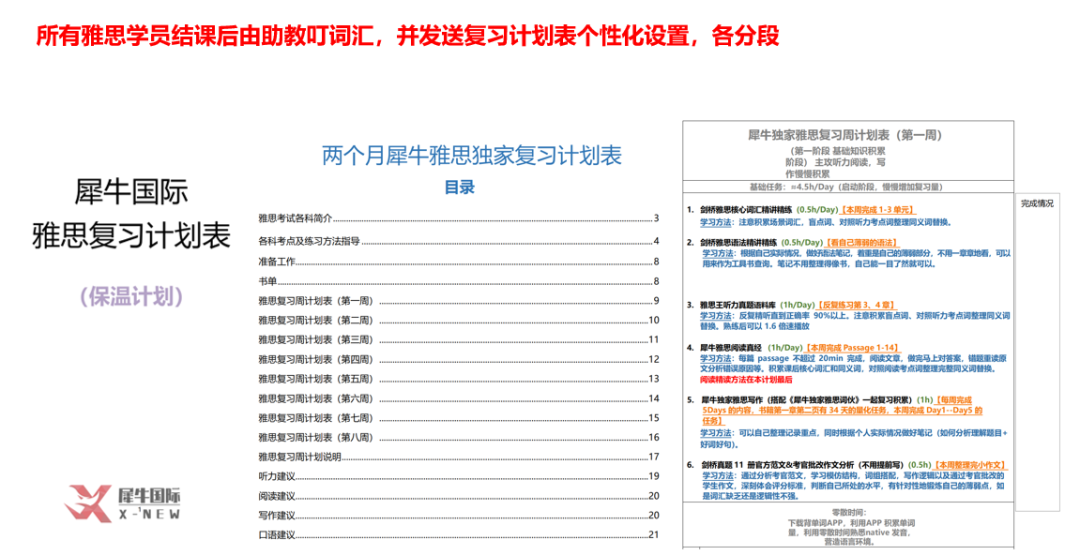Click the 犀牛国际 X-NEW logo
Viewport: 1080px width, 555px height.
(125, 502)
